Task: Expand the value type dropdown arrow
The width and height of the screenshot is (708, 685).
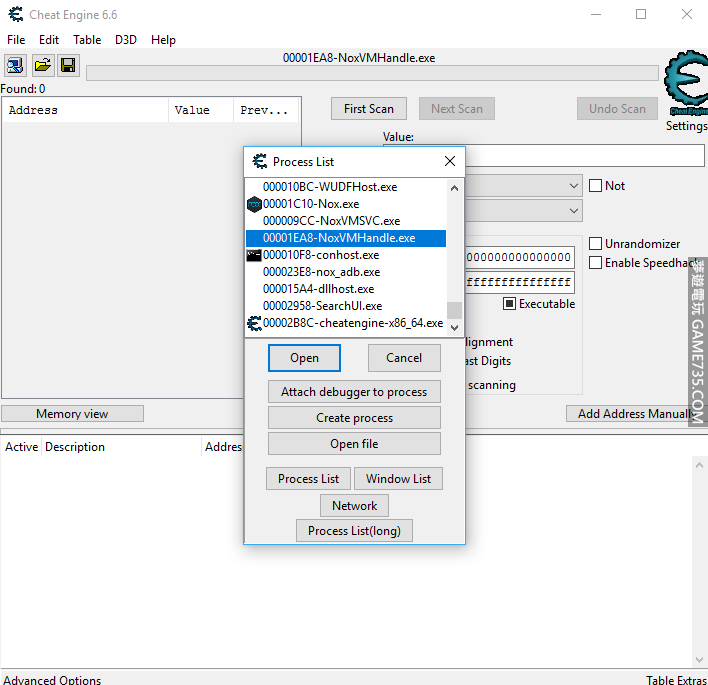Action: (573, 211)
